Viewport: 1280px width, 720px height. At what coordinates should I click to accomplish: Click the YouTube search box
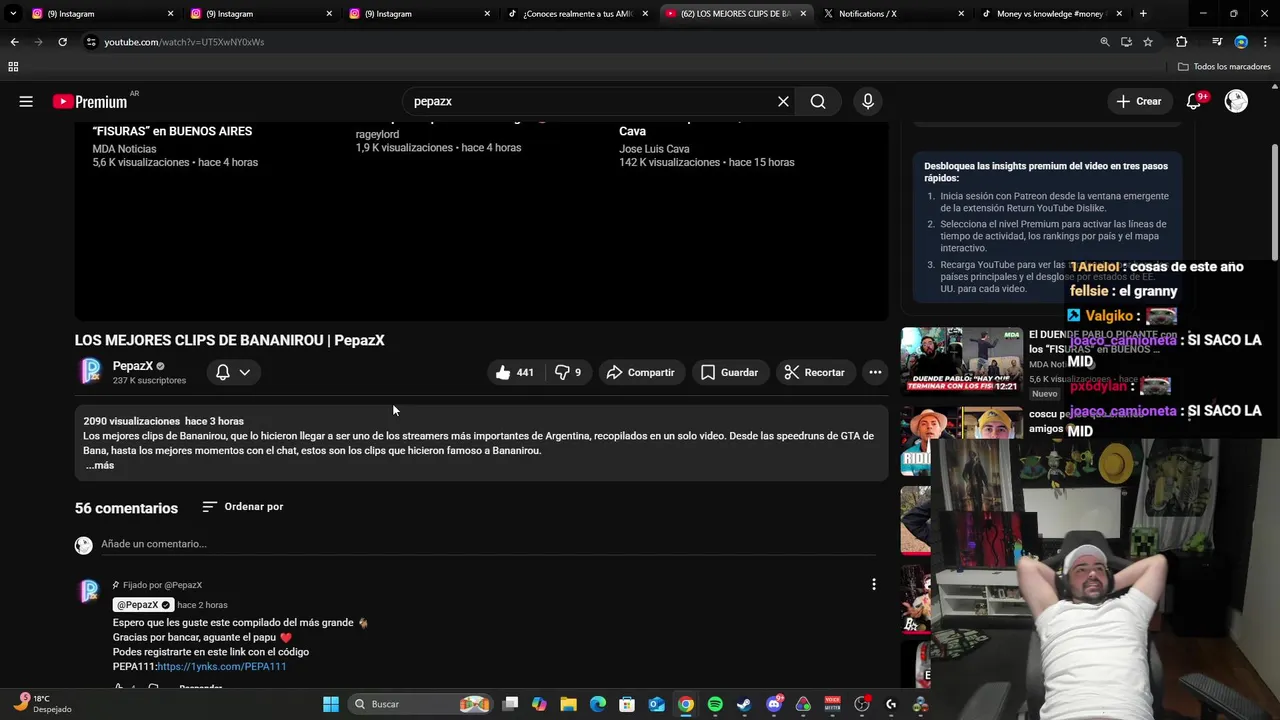point(590,101)
